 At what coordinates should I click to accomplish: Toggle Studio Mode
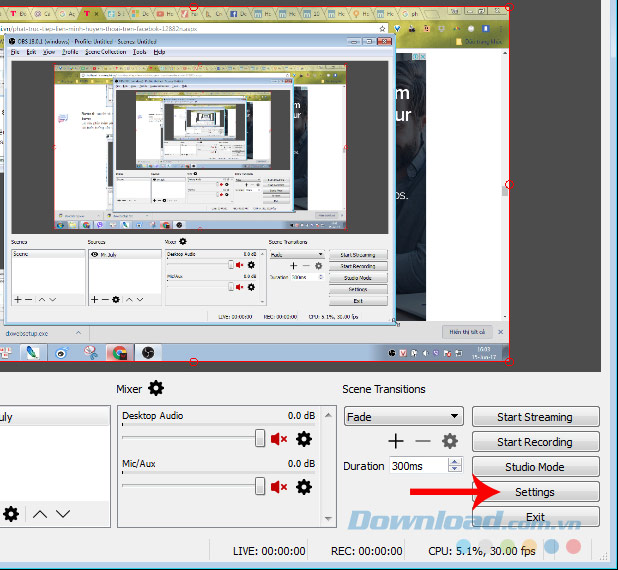[535, 467]
